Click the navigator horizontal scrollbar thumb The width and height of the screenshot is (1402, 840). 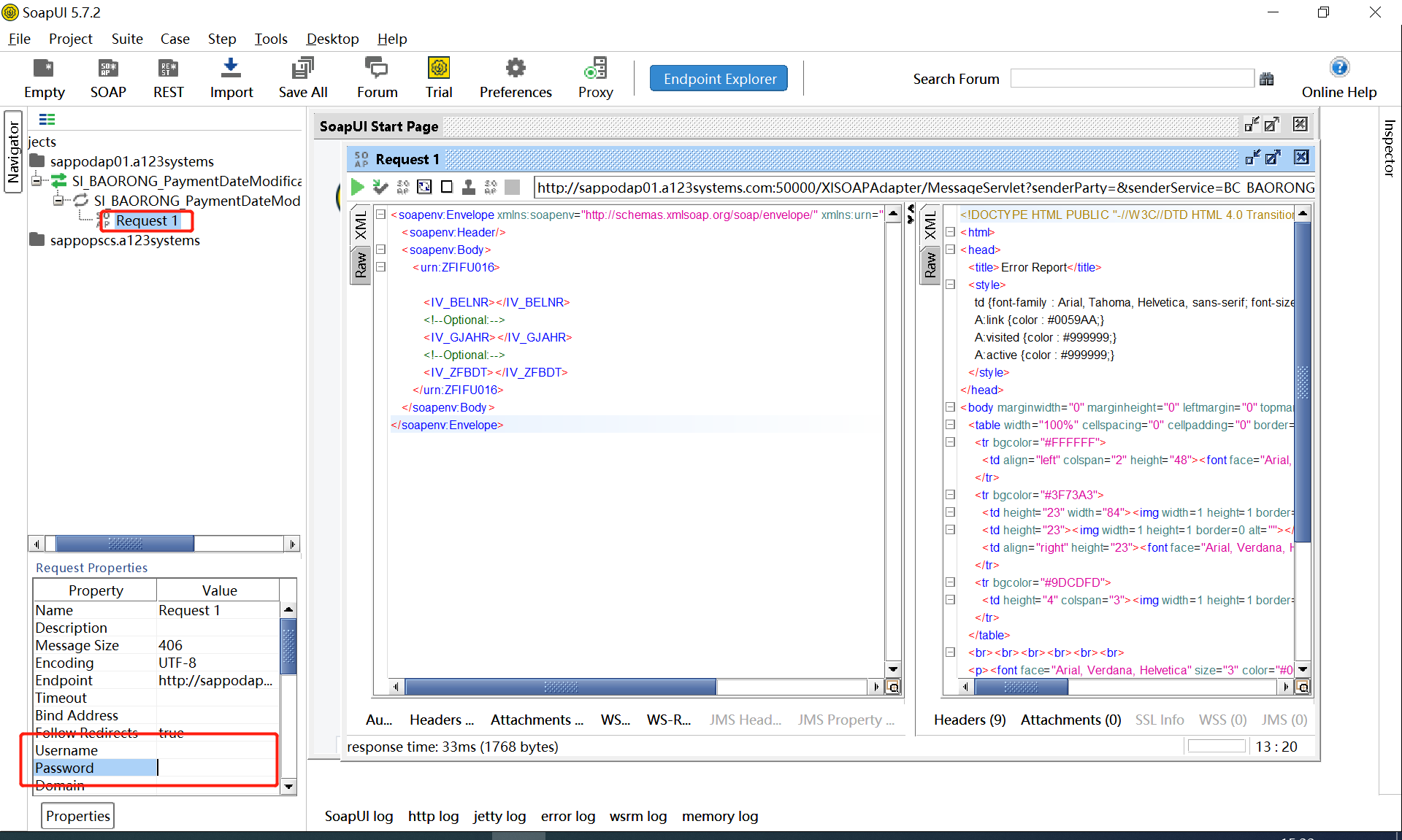point(125,544)
